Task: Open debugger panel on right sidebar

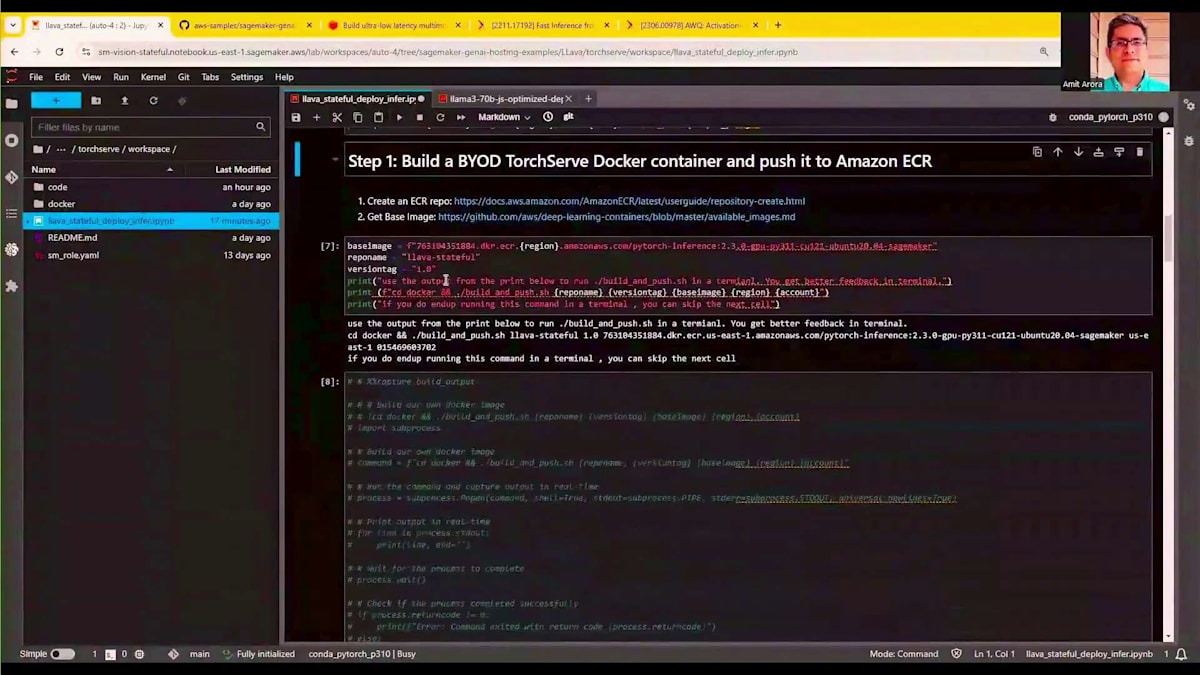Action: pos(1189,141)
